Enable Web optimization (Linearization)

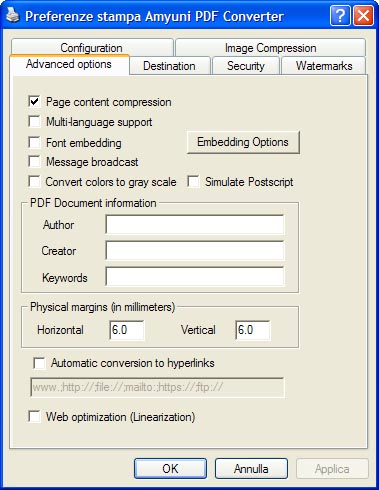[x=35, y=417]
